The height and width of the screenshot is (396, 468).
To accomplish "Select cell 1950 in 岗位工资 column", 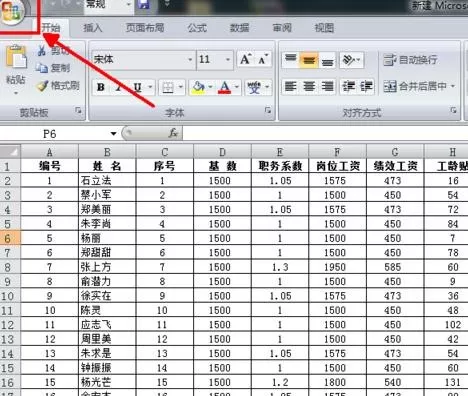I will (337, 267).
